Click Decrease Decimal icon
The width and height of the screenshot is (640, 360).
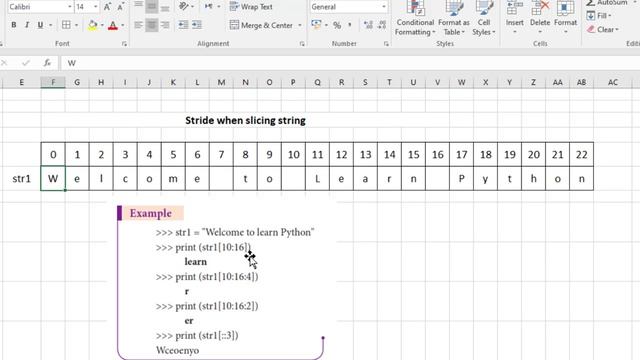tap(382, 25)
